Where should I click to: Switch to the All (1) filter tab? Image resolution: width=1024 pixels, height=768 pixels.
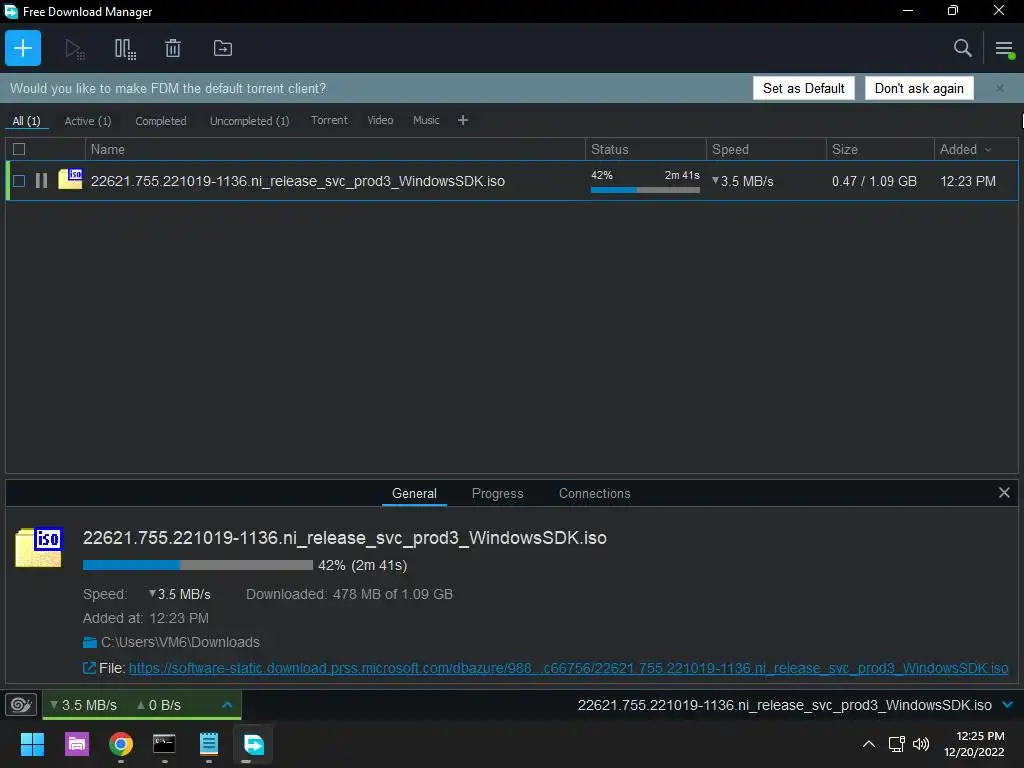coord(27,121)
